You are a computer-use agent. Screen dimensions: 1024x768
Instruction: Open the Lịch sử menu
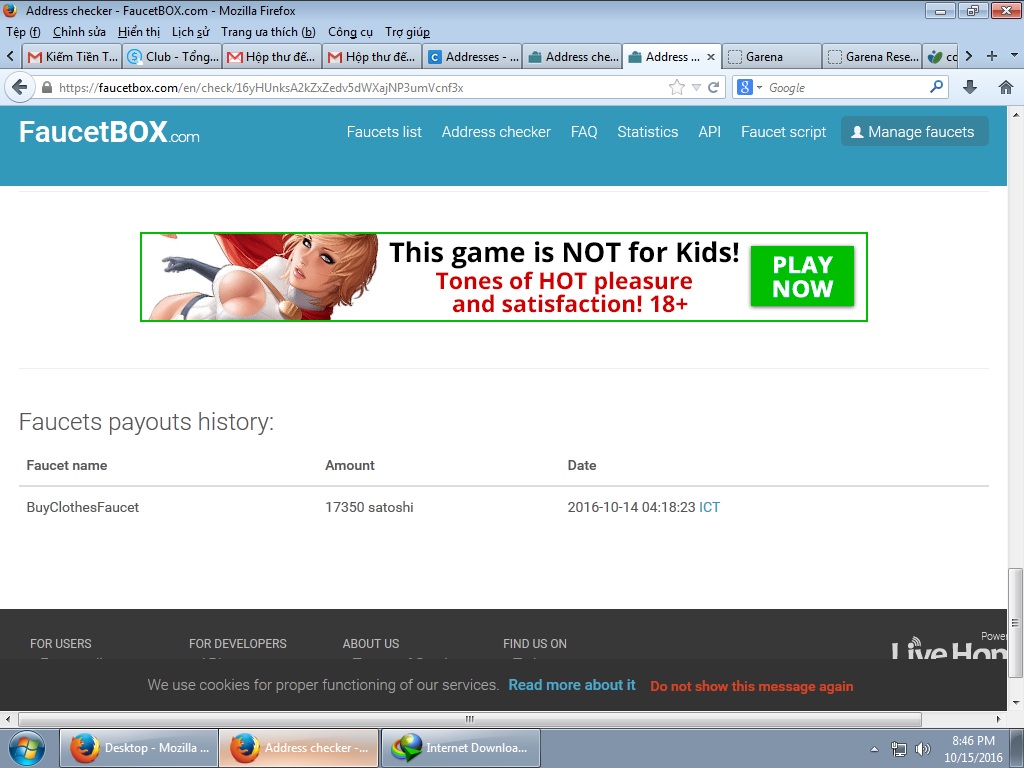coord(190,32)
